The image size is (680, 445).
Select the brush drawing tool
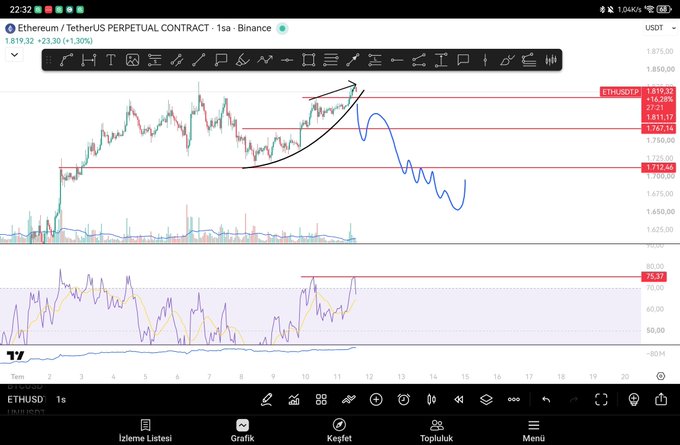click(x=507, y=60)
